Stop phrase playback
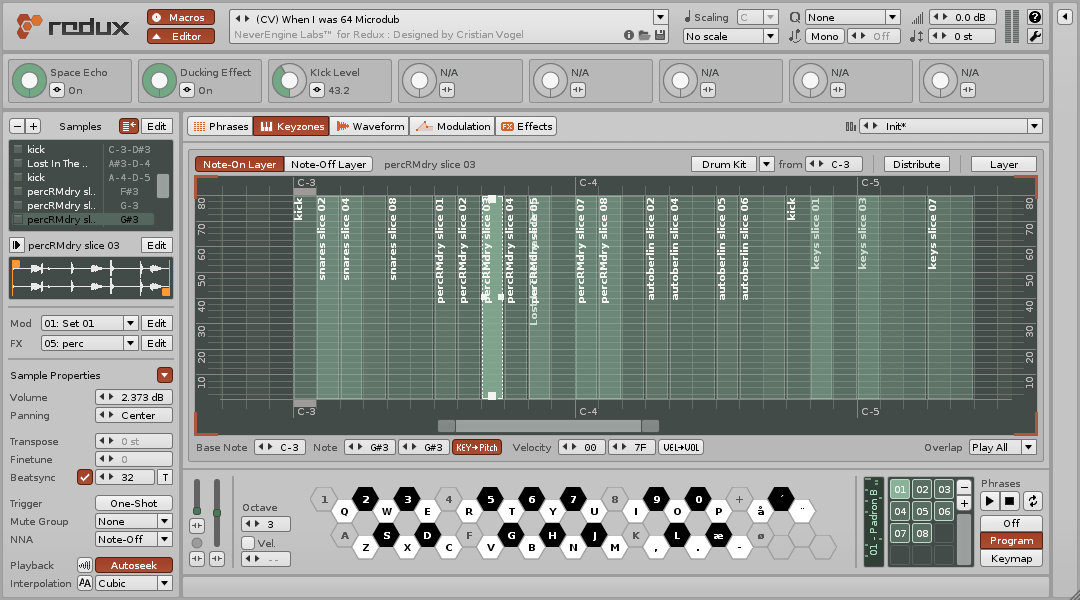The width and height of the screenshot is (1080, 600). [1010, 501]
